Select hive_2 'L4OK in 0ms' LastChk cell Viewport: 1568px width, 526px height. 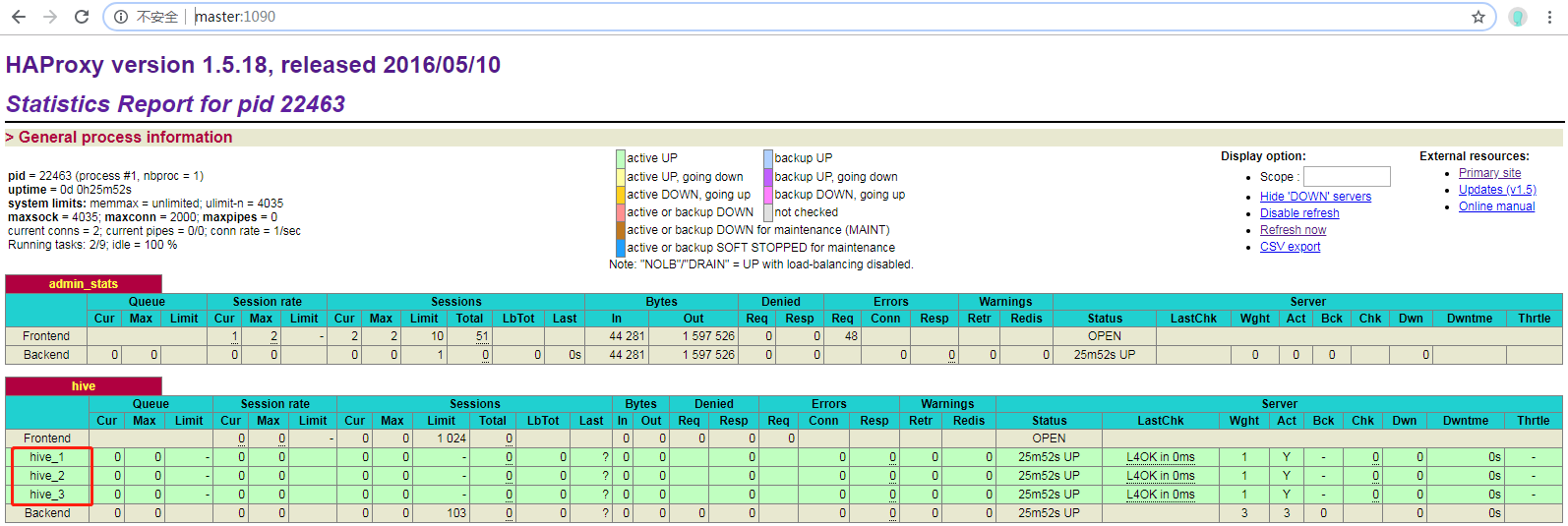click(1161, 476)
